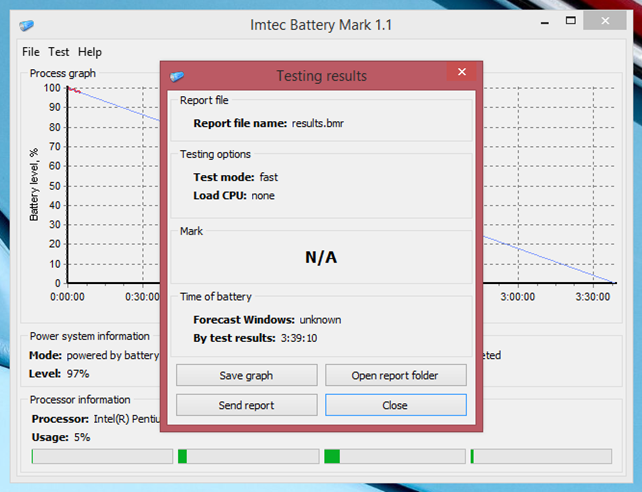Image resolution: width=642 pixels, height=492 pixels.
Task: Click the Imtec Battery Mark 1.1 title text
Action: [321, 25]
